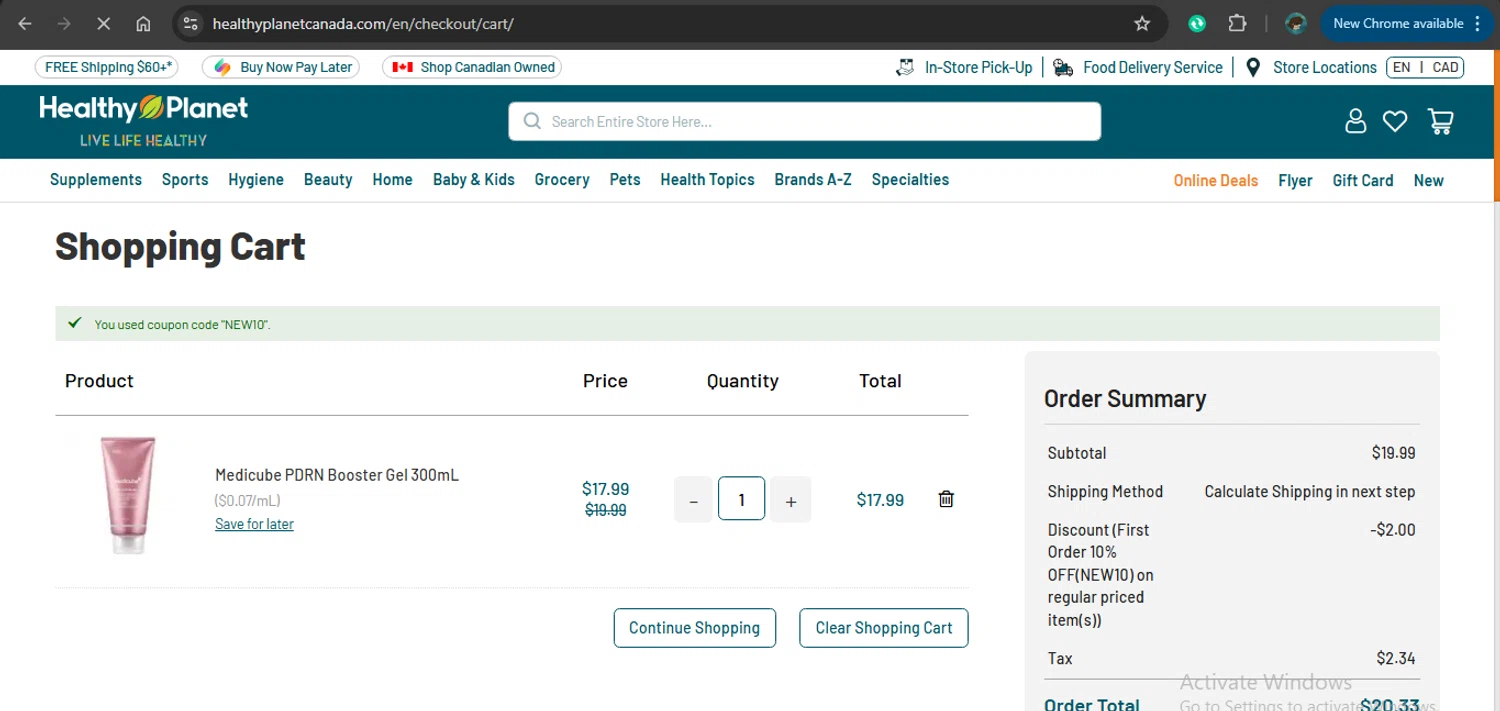Image resolution: width=1500 pixels, height=711 pixels.
Task: Open green circular browser extension icon
Action: (1197, 23)
